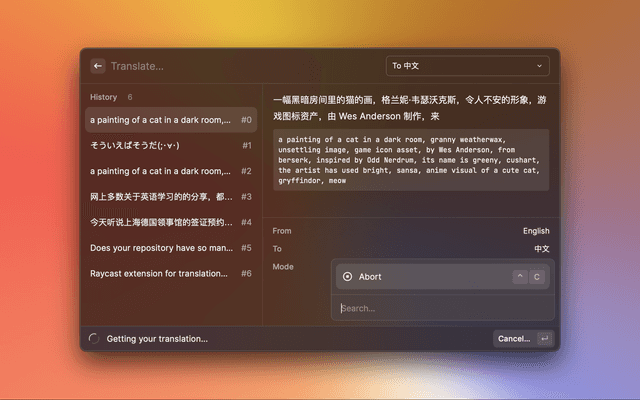640x400 pixels.
Task: Click the chevron on the language selector
Action: [x=540, y=66]
